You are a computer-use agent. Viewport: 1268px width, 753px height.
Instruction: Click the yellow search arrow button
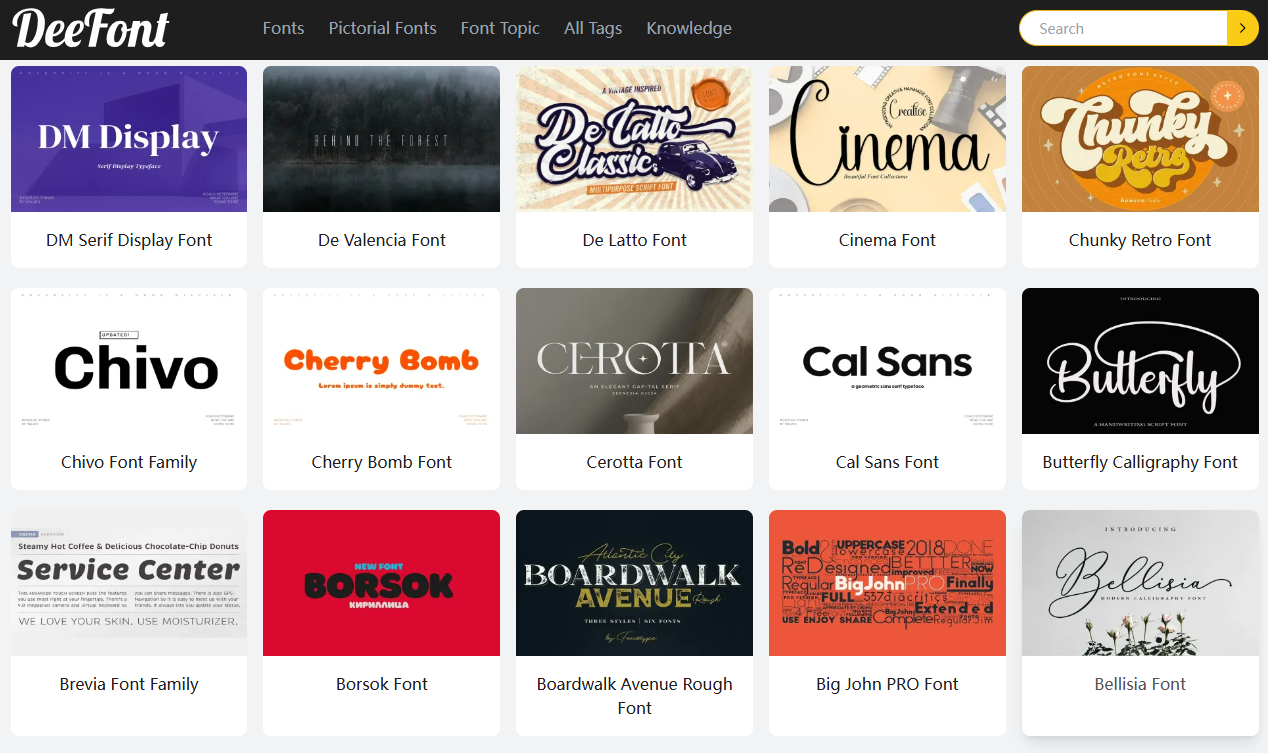coord(1242,29)
